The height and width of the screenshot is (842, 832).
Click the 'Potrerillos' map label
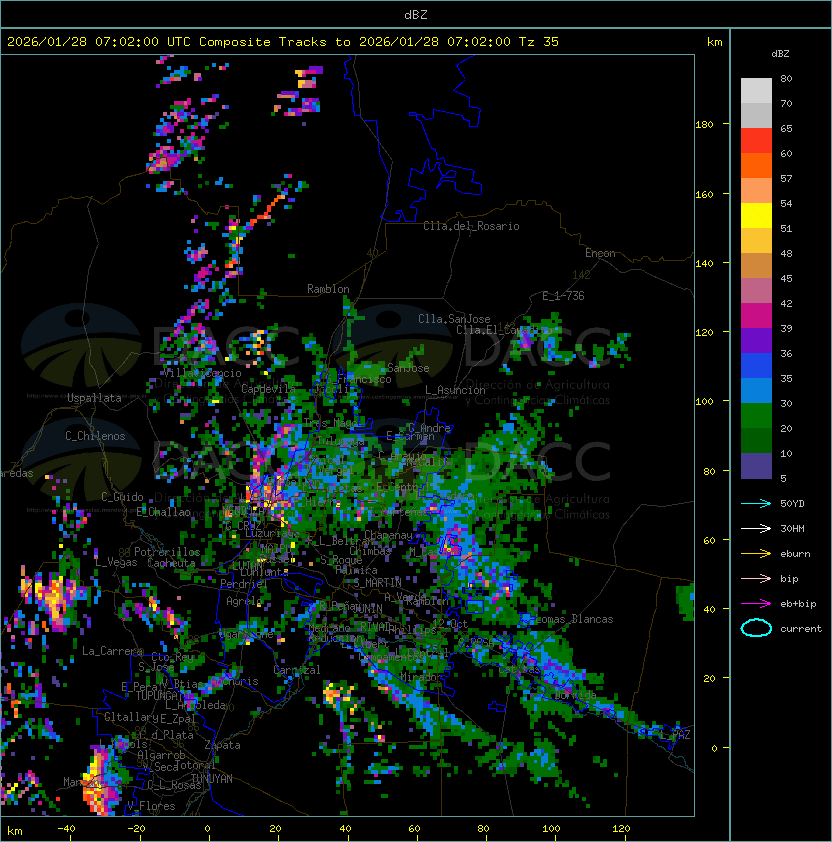[x=167, y=552]
